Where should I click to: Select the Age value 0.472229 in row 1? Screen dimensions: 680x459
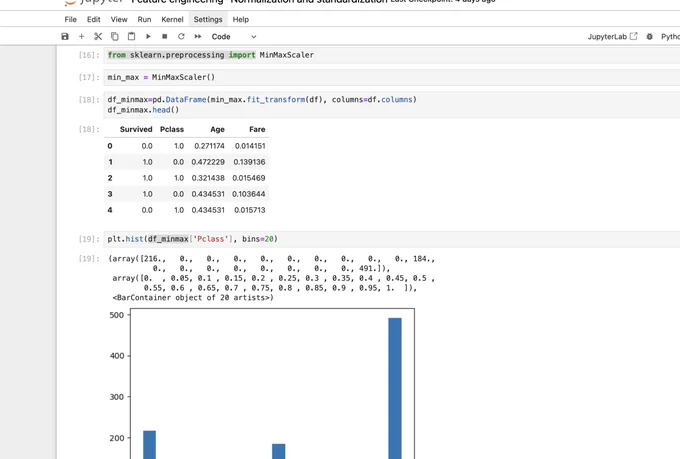tap(208, 162)
